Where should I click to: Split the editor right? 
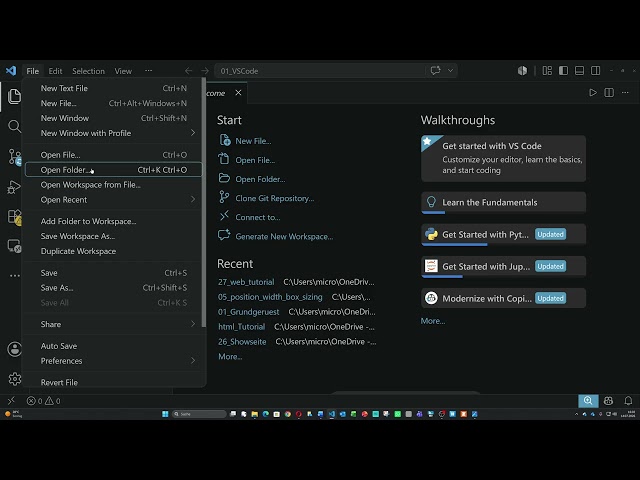point(609,93)
